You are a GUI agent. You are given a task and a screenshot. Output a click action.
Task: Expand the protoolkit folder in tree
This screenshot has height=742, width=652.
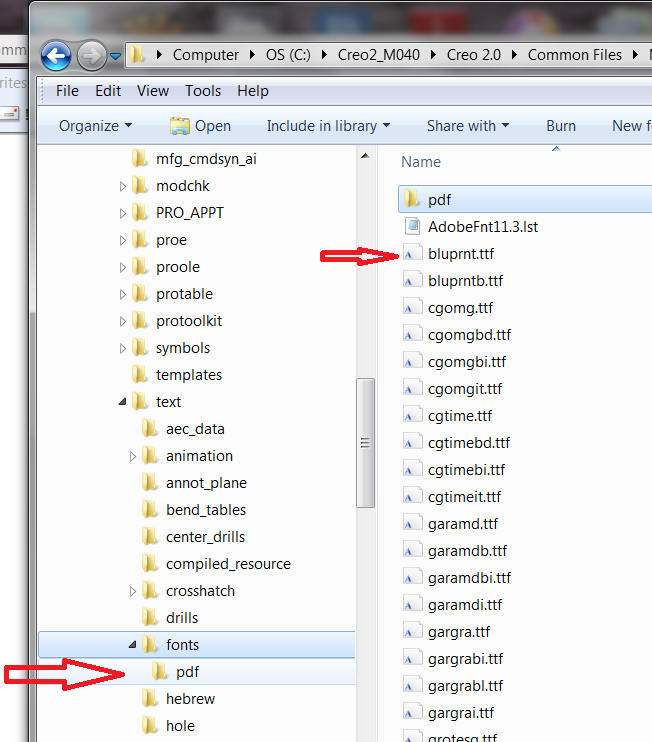tap(123, 321)
